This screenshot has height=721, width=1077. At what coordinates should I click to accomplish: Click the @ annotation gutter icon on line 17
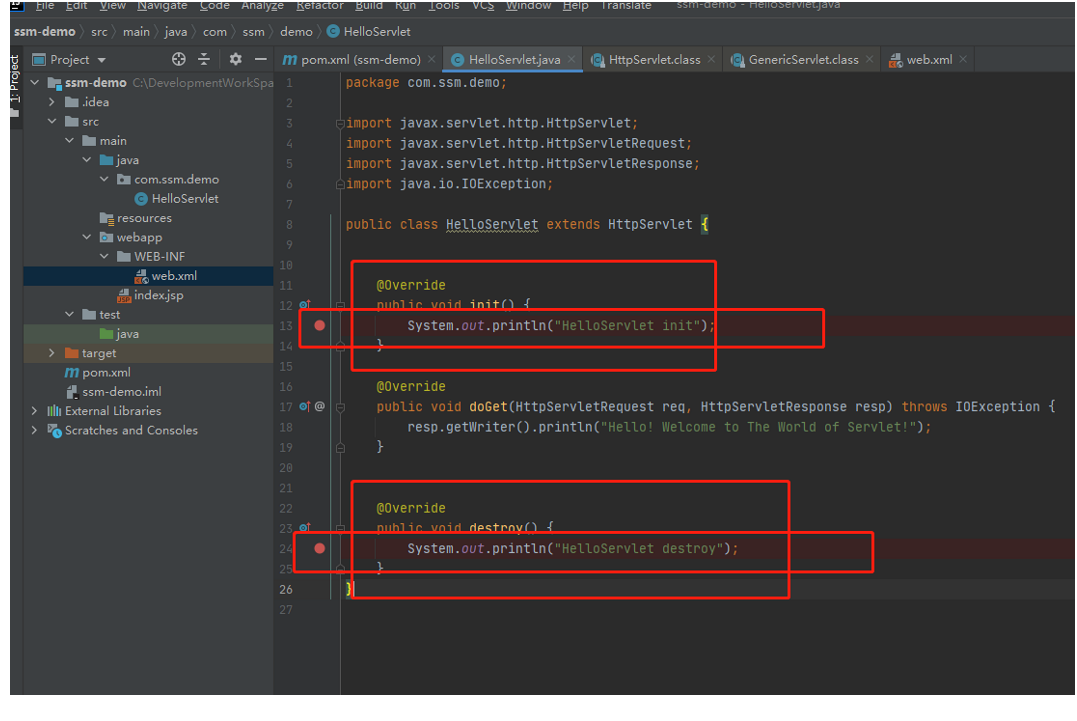pos(320,407)
